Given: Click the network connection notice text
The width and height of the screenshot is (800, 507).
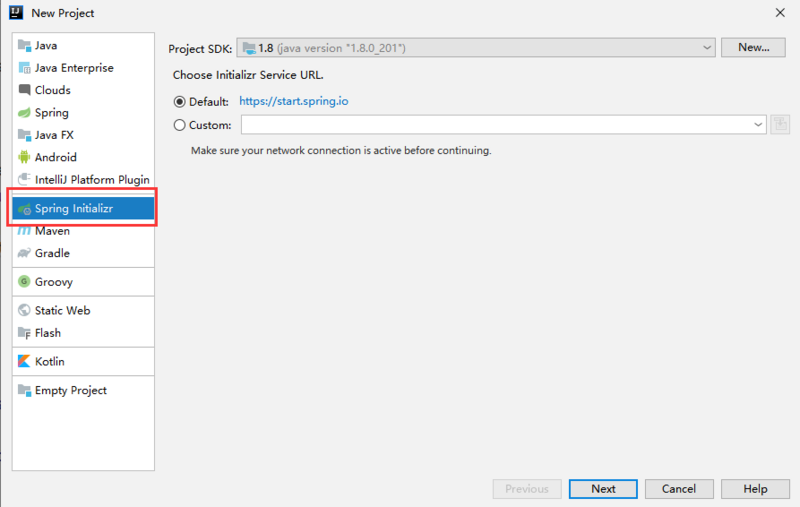Looking at the screenshot, I should tap(341, 150).
